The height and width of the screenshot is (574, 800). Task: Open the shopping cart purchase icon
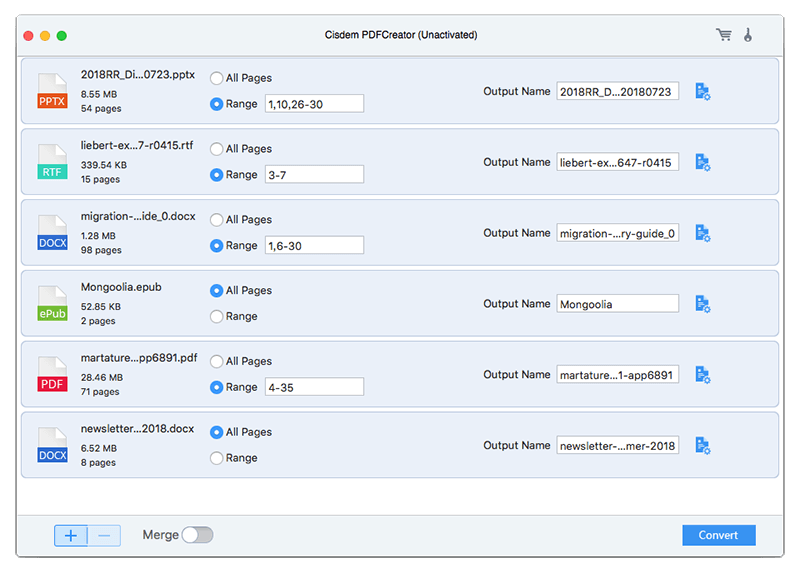723,35
